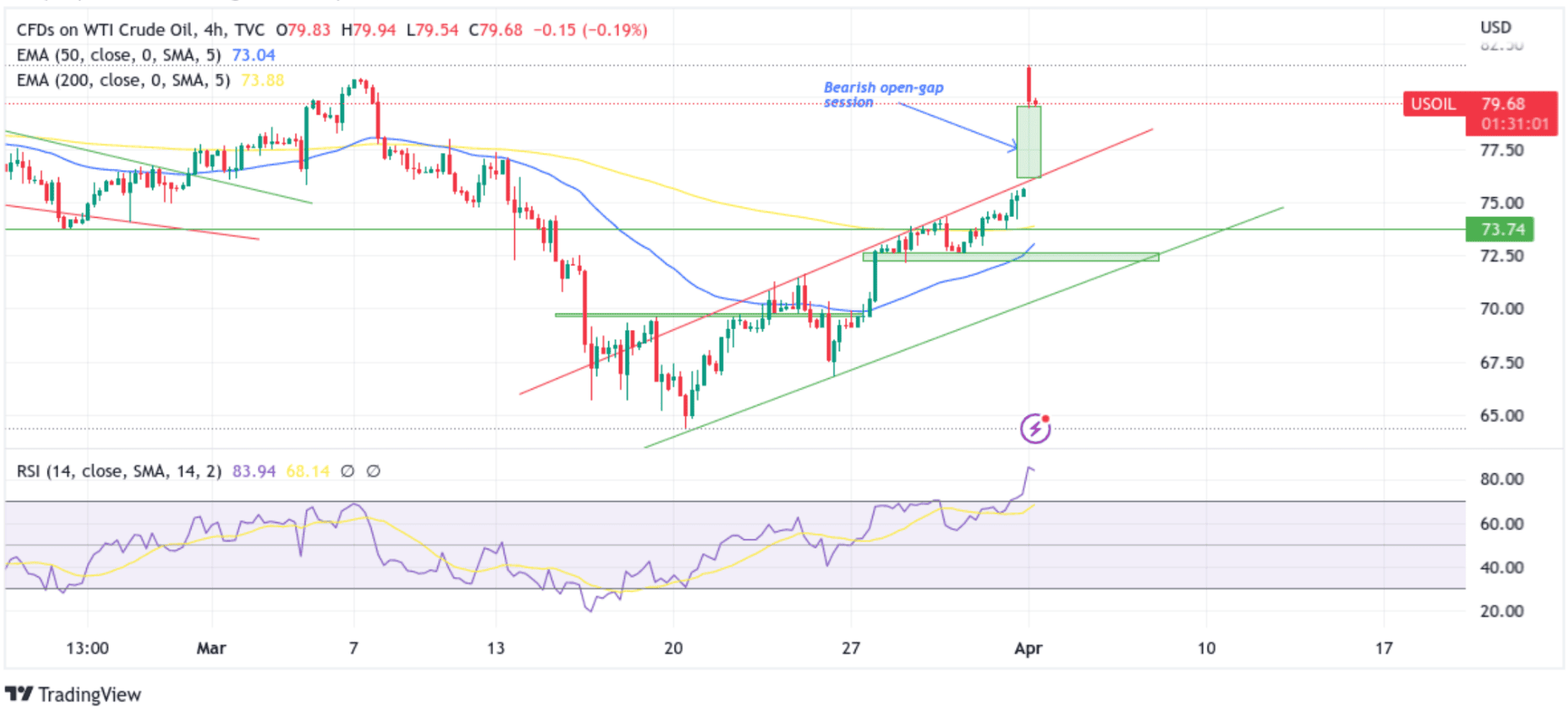
Task: Click RSI moving average value 68.14
Action: 307,472
